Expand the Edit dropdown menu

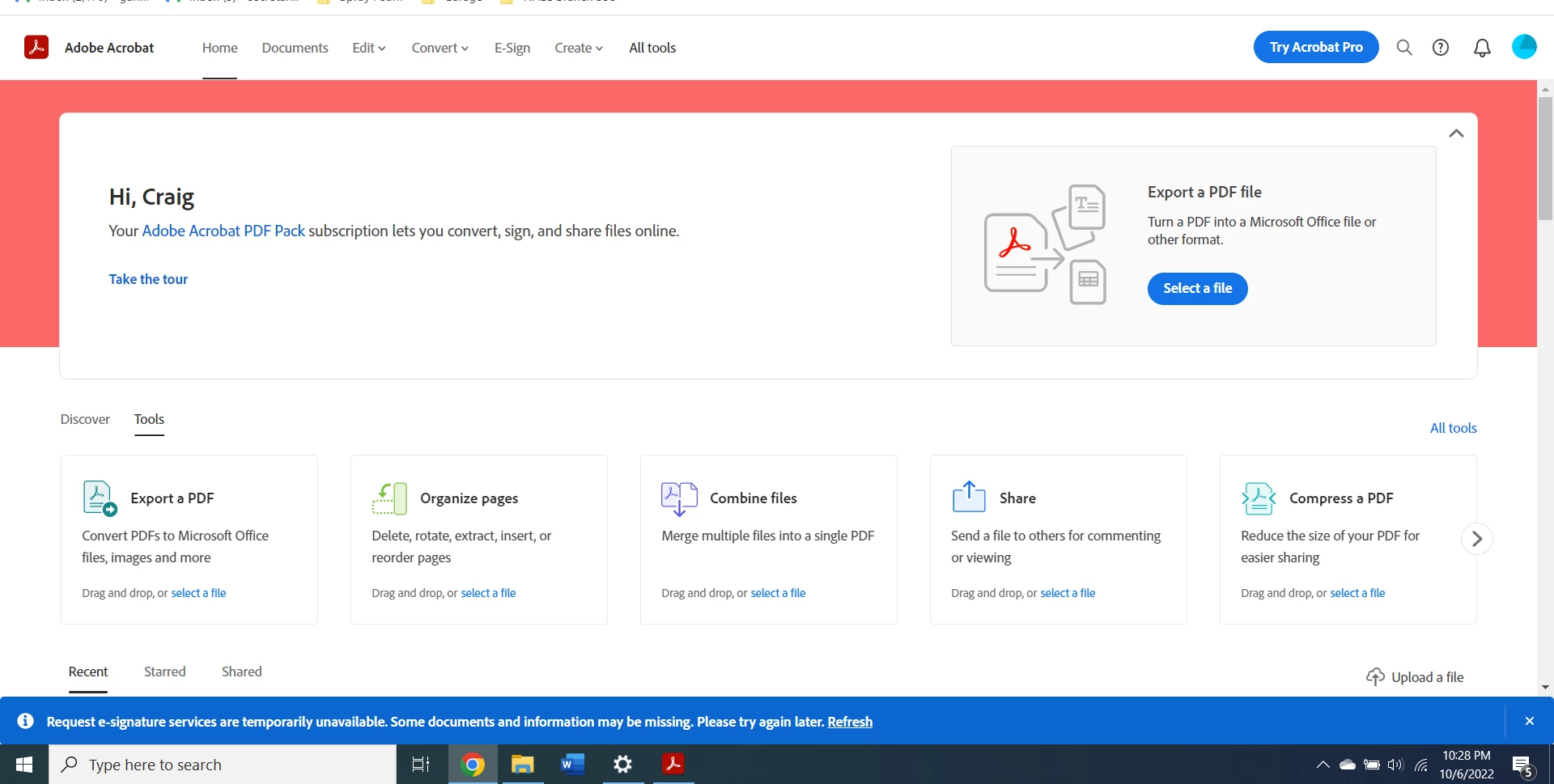[x=369, y=48]
